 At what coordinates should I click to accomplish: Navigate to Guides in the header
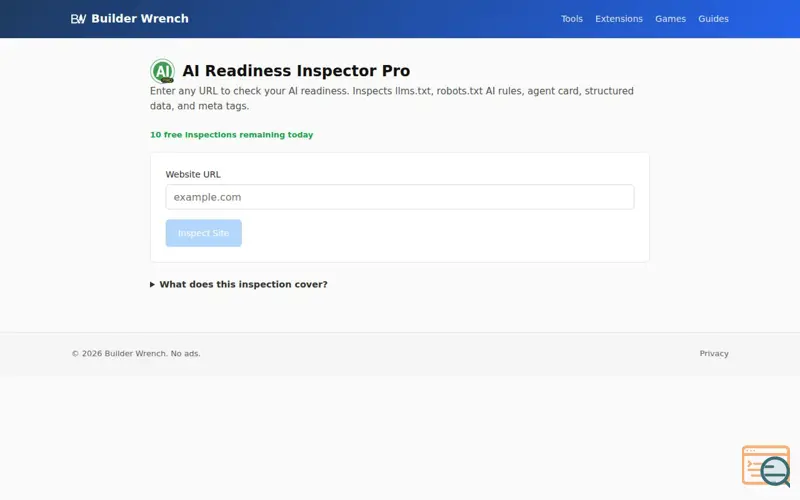click(x=713, y=19)
